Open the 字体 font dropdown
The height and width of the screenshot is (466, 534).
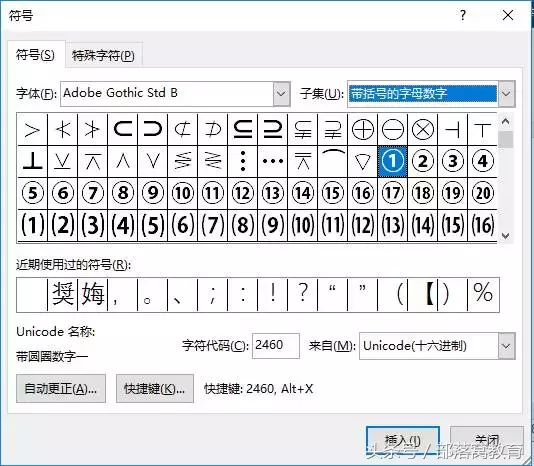[x=281, y=94]
